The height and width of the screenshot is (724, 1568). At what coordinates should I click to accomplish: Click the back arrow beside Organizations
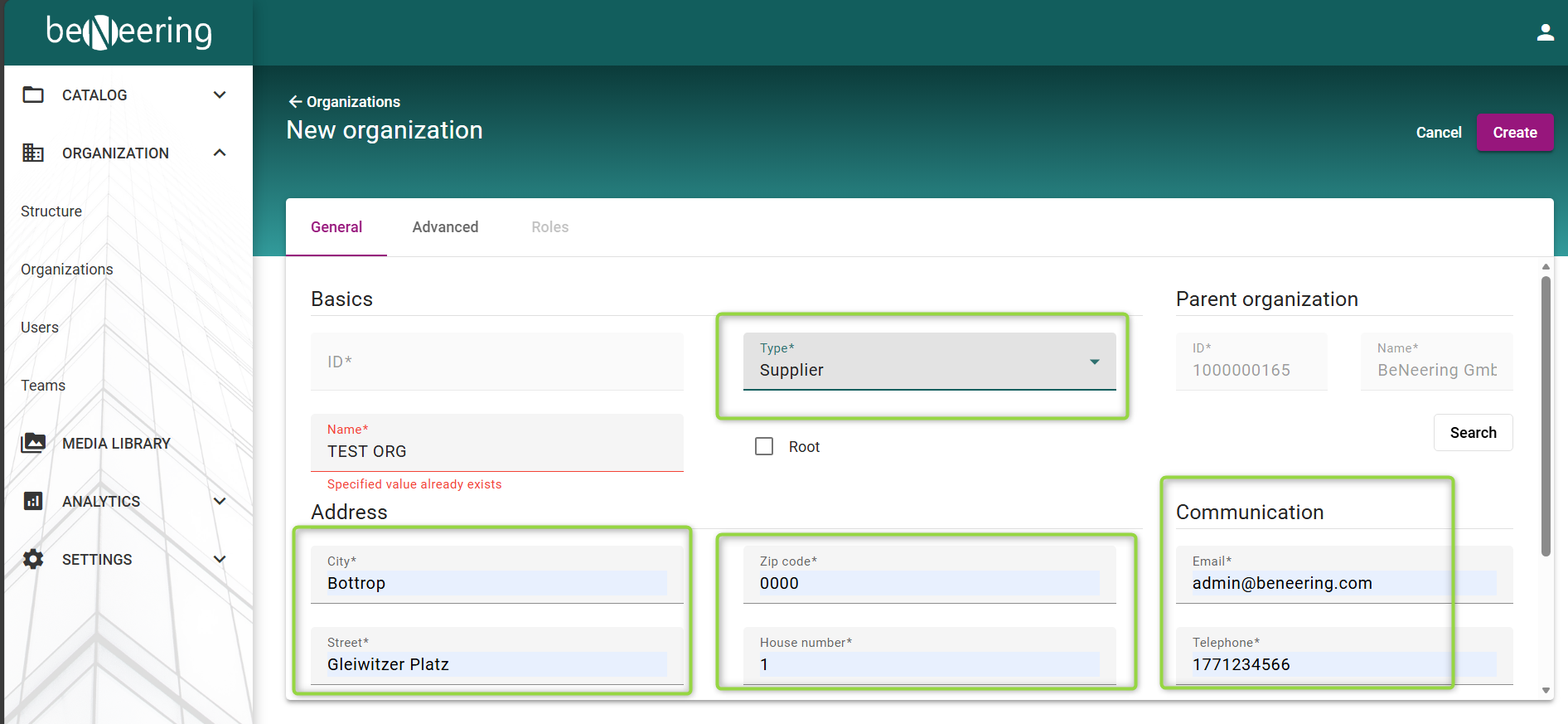click(x=294, y=101)
